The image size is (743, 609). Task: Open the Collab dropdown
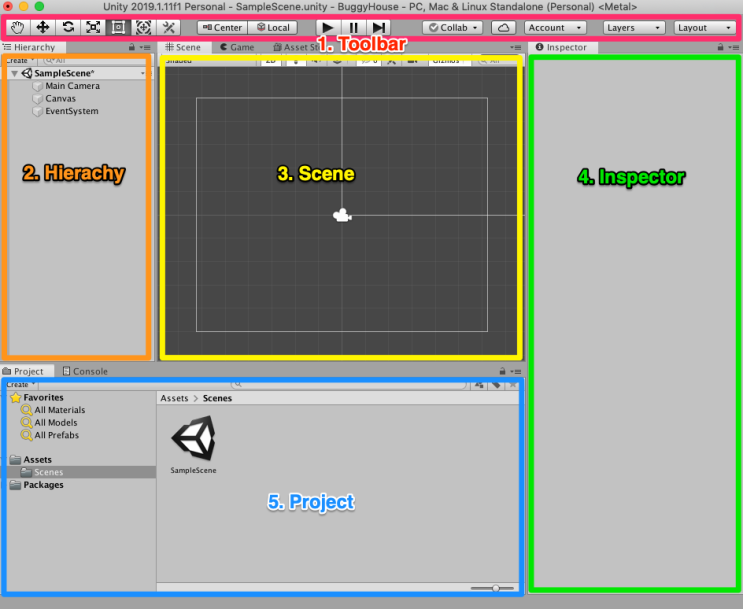point(453,28)
